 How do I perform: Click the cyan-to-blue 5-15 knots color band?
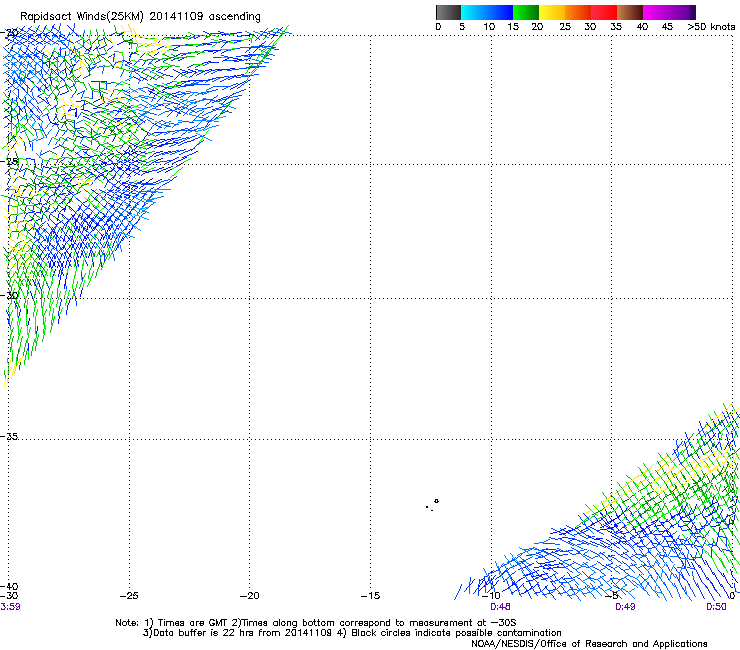(487, 12)
